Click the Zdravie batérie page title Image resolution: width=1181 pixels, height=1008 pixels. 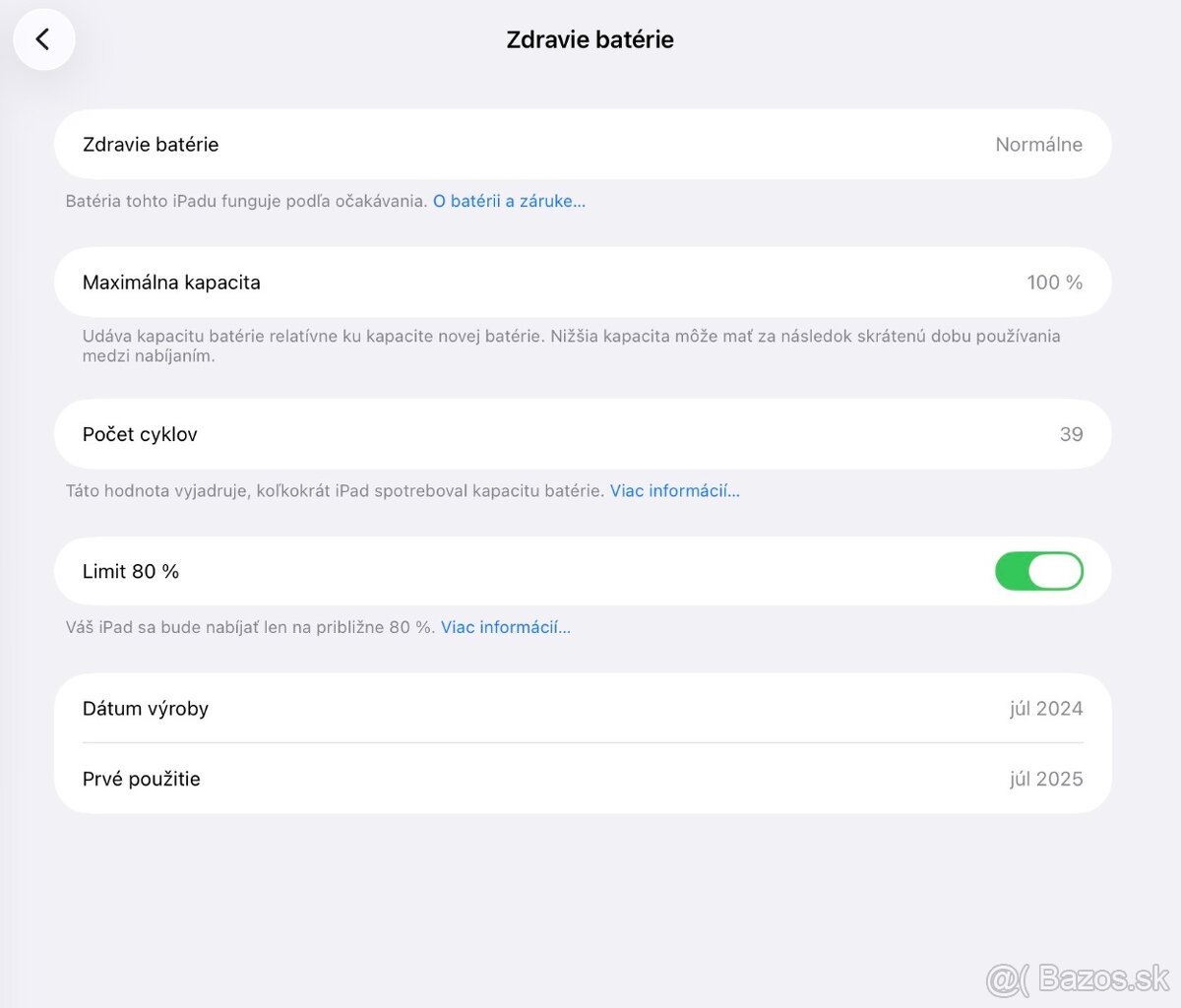pyautogui.click(x=590, y=39)
